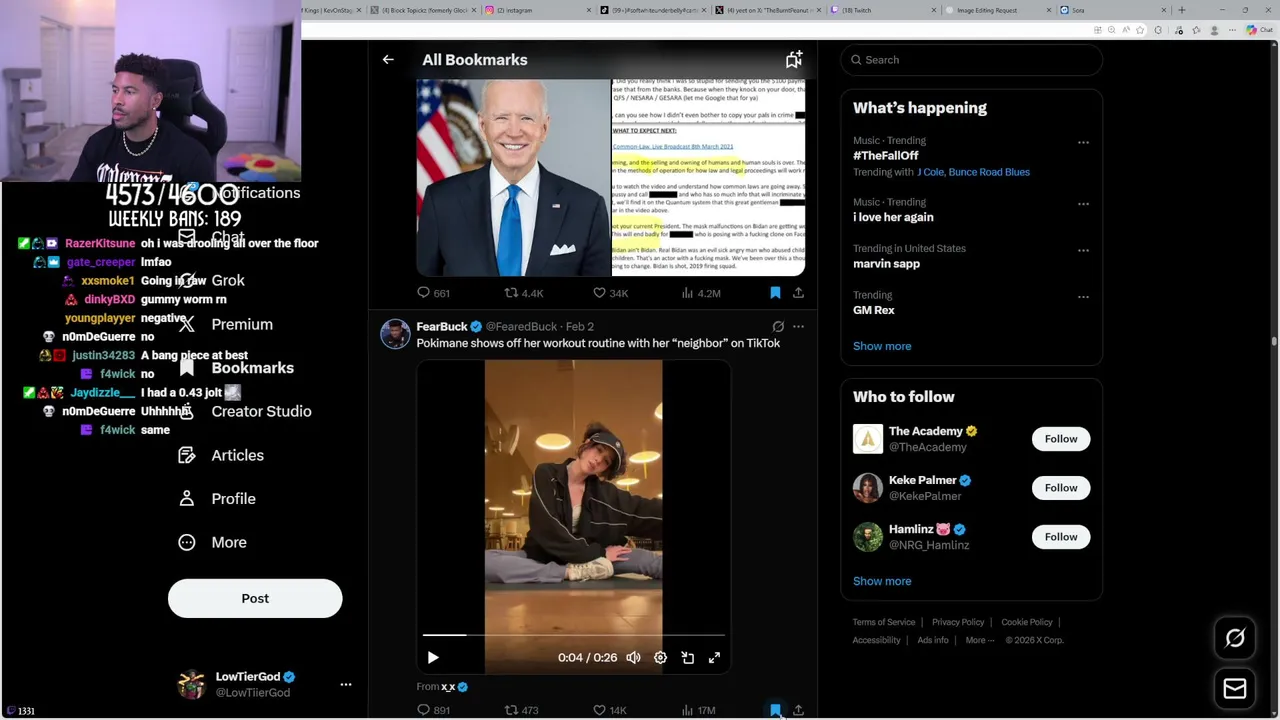1280x720 pixels.
Task: Open more options for #TheFallOff trend
Action: pyautogui.click(x=1083, y=142)
